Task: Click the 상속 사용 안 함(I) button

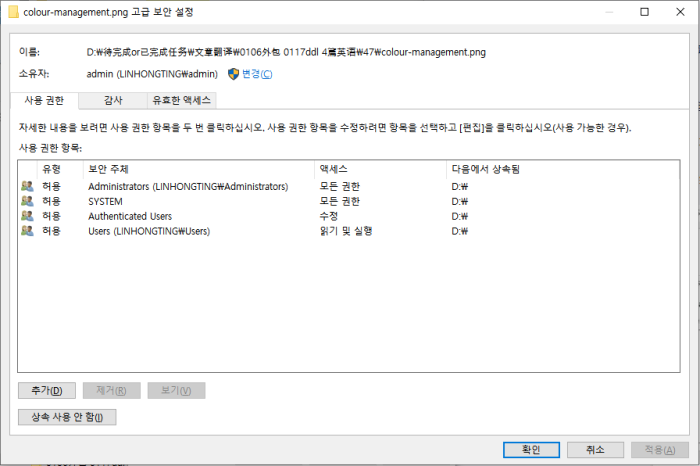Action: point(67,417)
